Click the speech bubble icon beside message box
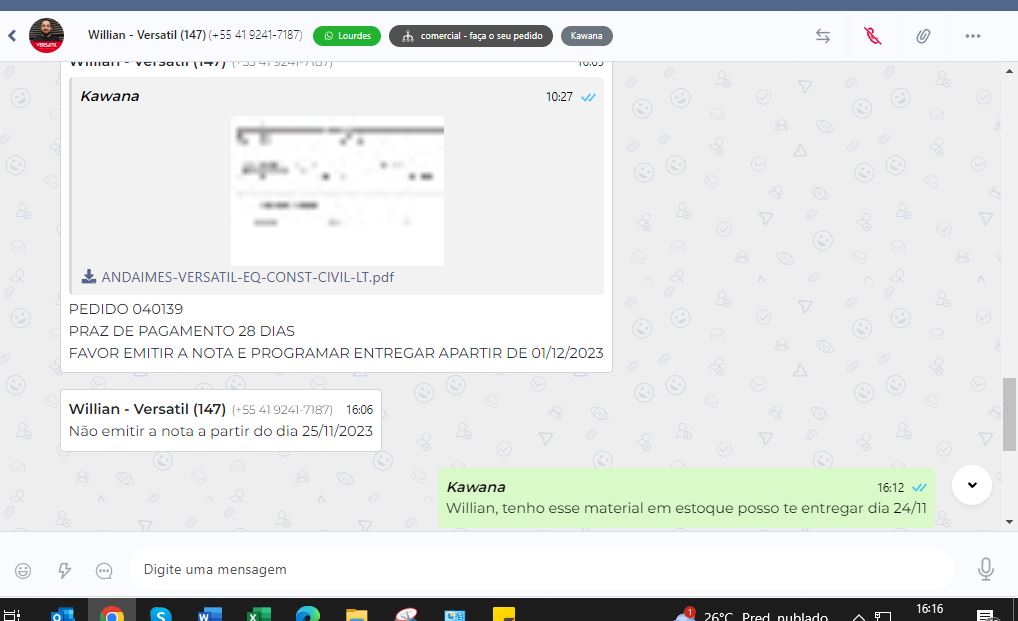The image size is (1018, 621). point(104,570)
